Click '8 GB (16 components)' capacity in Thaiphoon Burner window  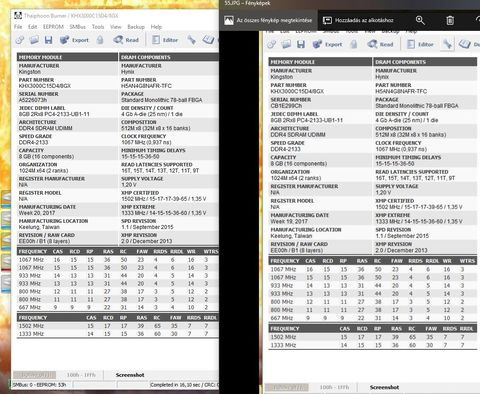[46, 157]
